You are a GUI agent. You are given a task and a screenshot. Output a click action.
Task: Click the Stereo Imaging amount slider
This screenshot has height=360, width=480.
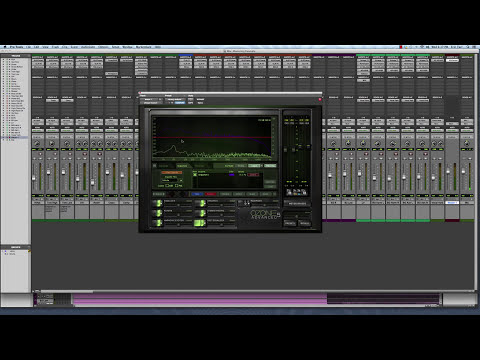221,215
